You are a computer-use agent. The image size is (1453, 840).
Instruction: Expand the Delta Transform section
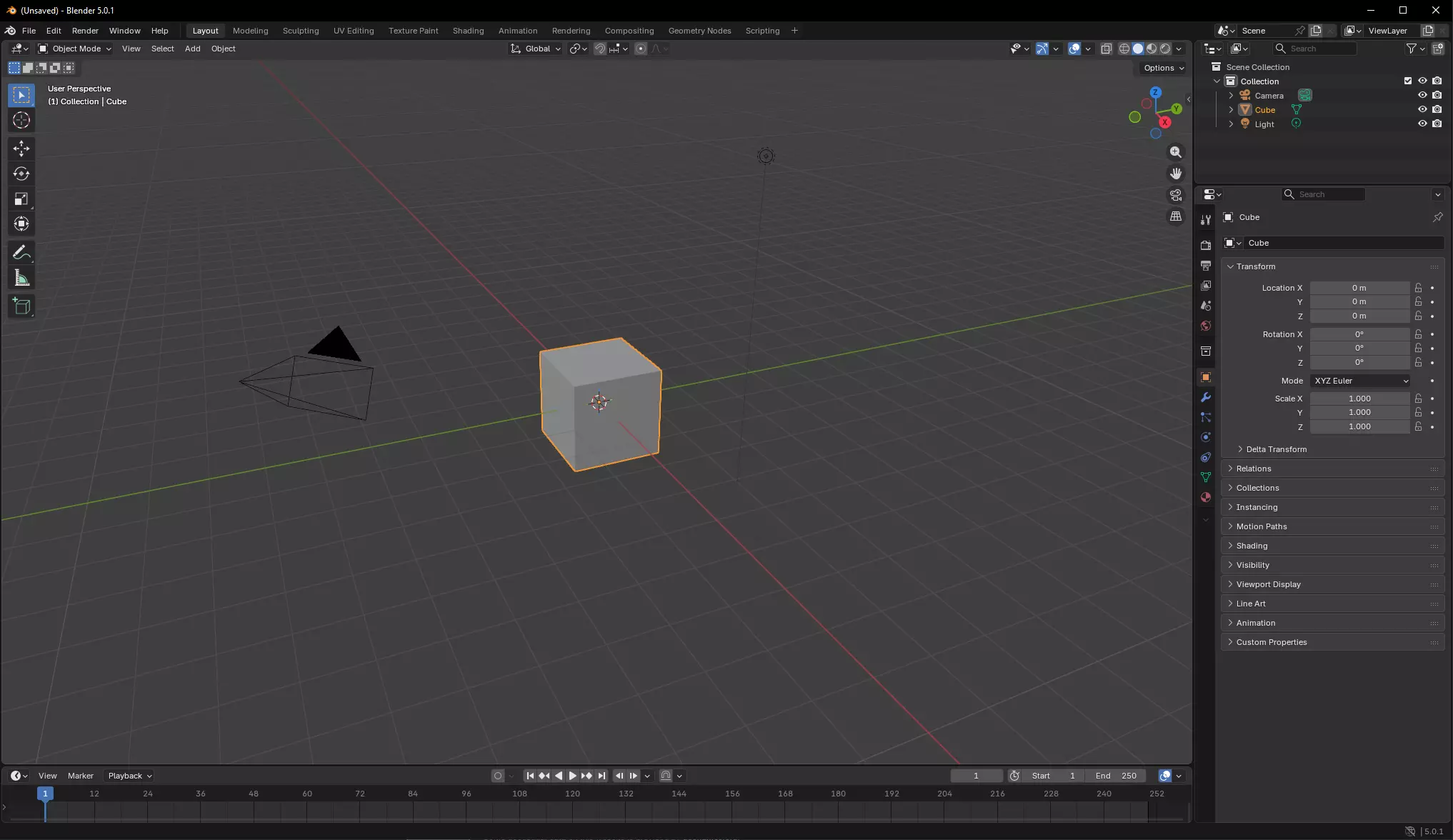[1276, 449]
